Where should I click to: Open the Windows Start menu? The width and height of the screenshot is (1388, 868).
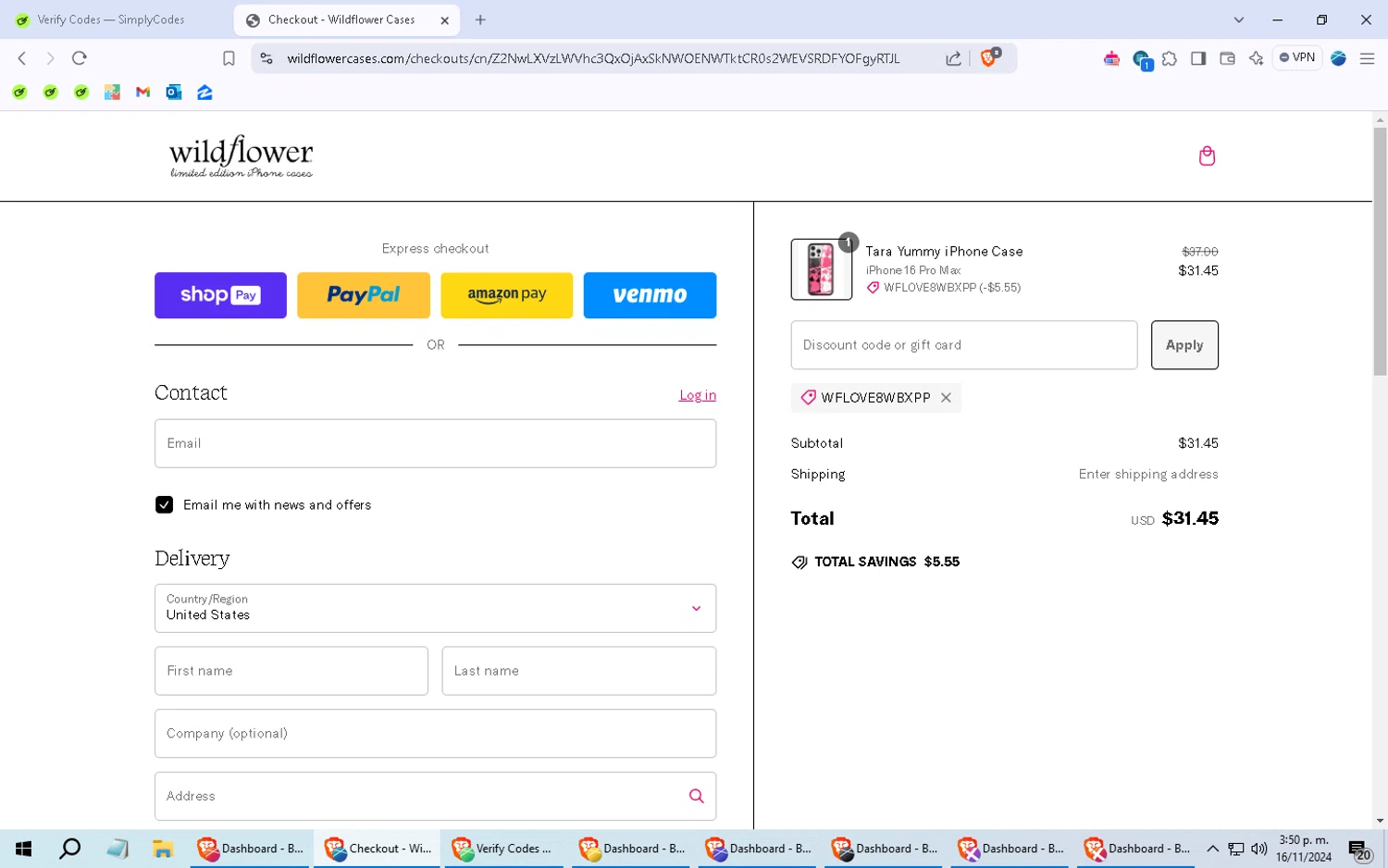[x=24, y=849]
